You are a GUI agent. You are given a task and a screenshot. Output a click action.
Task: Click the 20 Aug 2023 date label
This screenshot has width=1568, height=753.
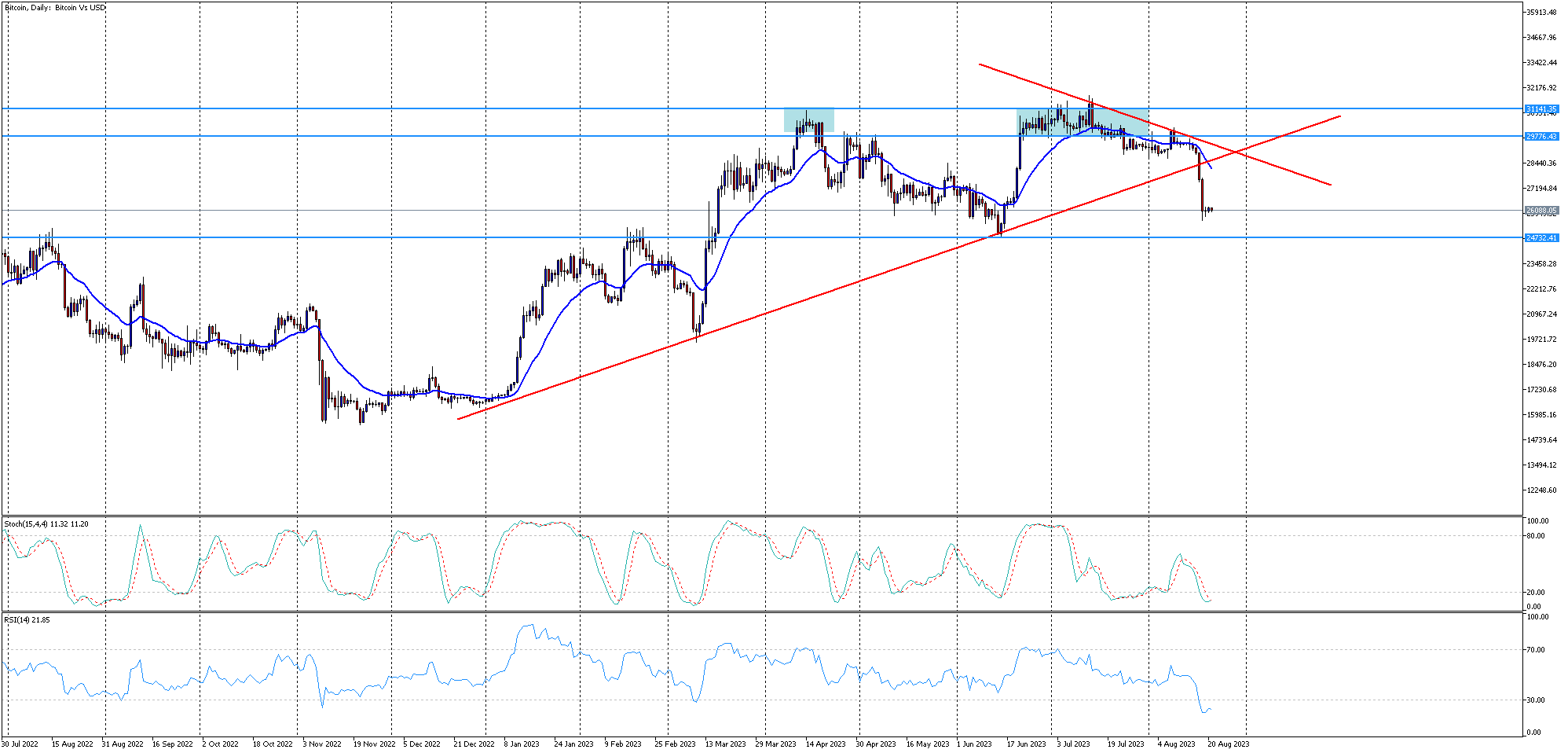1228,744
